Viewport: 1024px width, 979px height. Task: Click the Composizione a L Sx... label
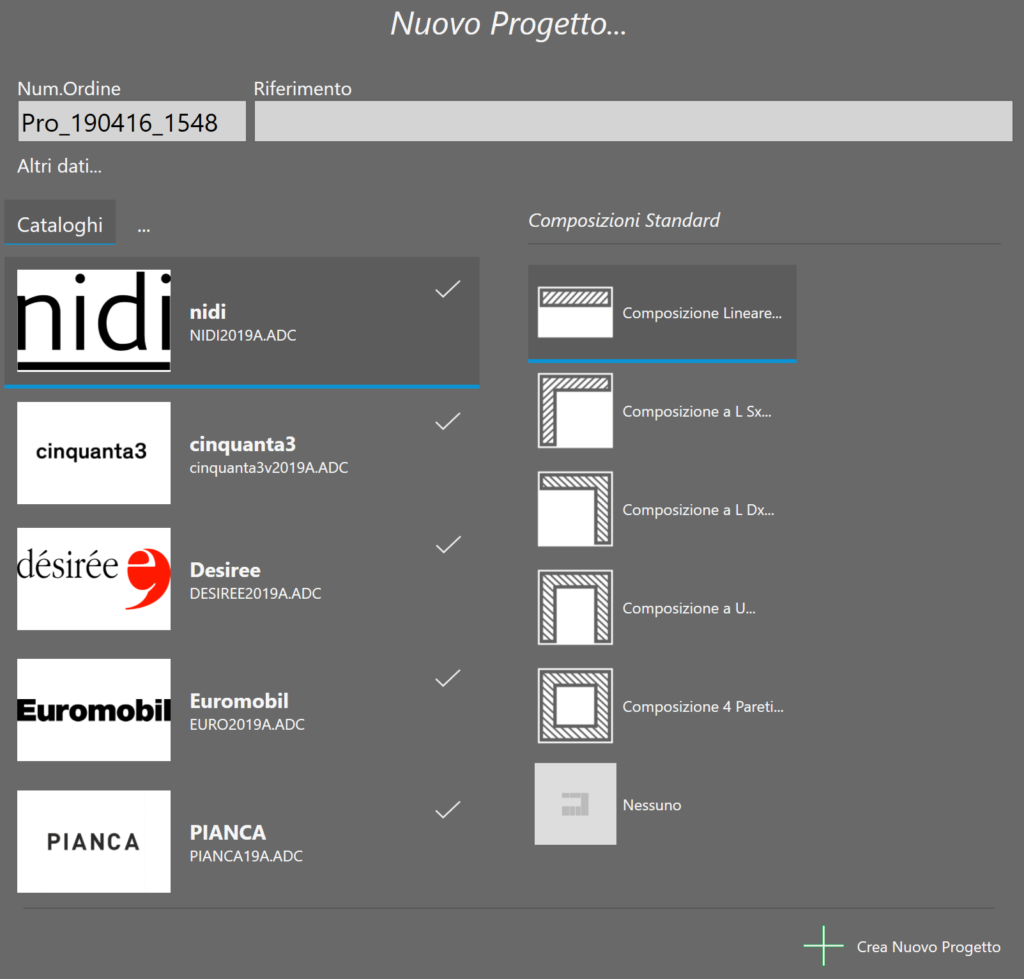point(697,411)
